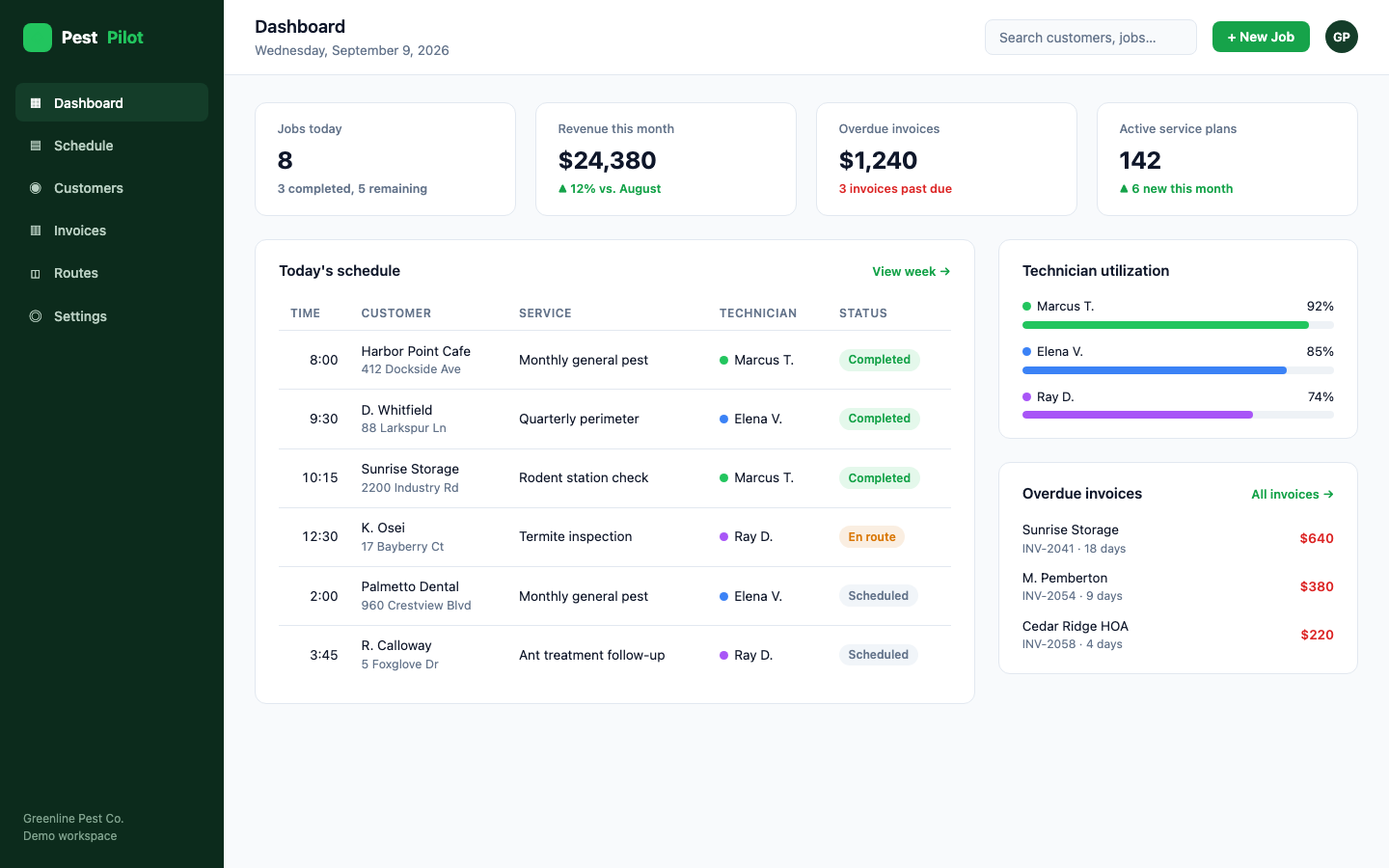1389x868 pixels.
Task: Click the Schedule icon in sidebar
Action: 36,146
